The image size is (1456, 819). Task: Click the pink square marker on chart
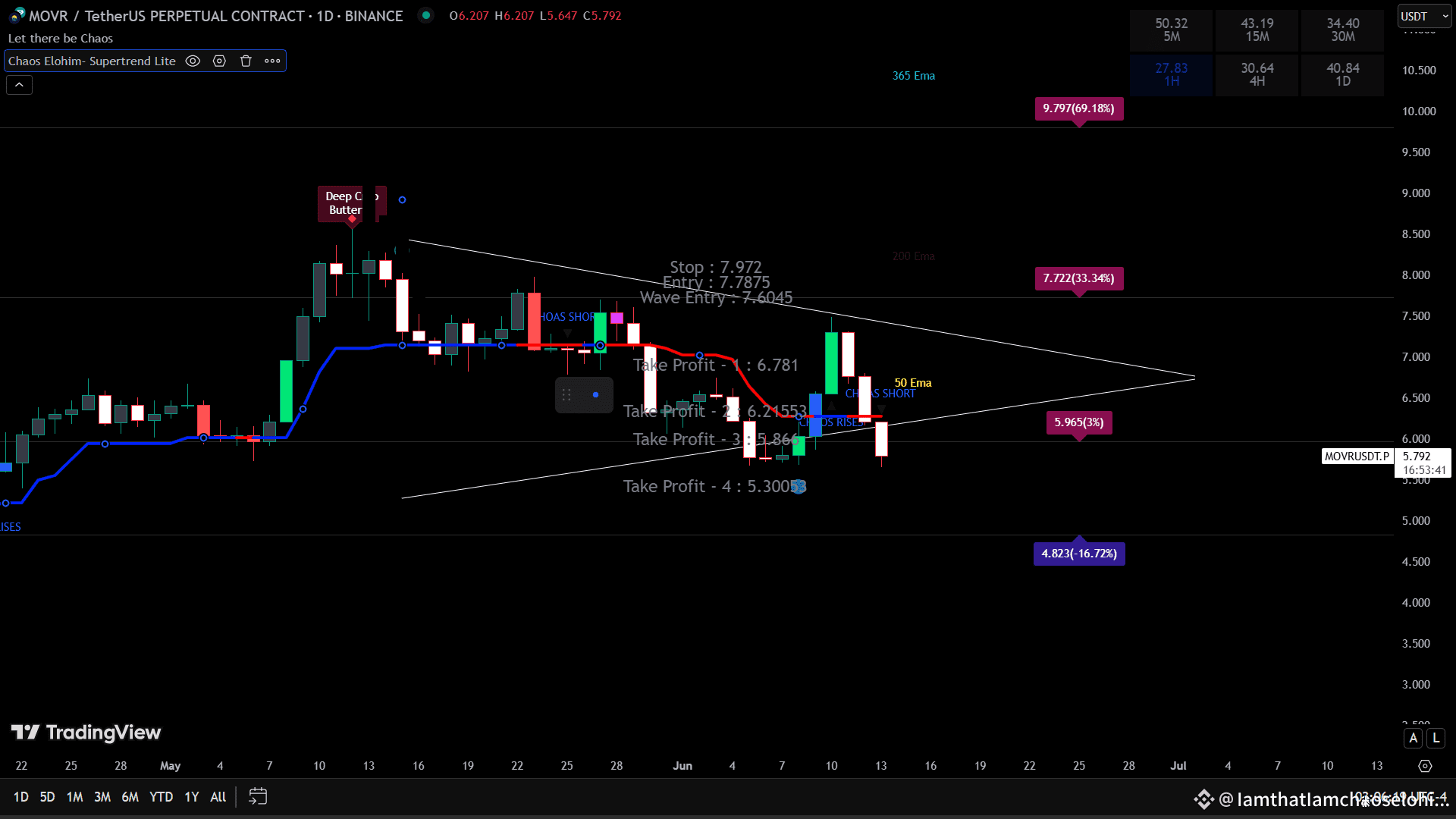coord(617,318)
